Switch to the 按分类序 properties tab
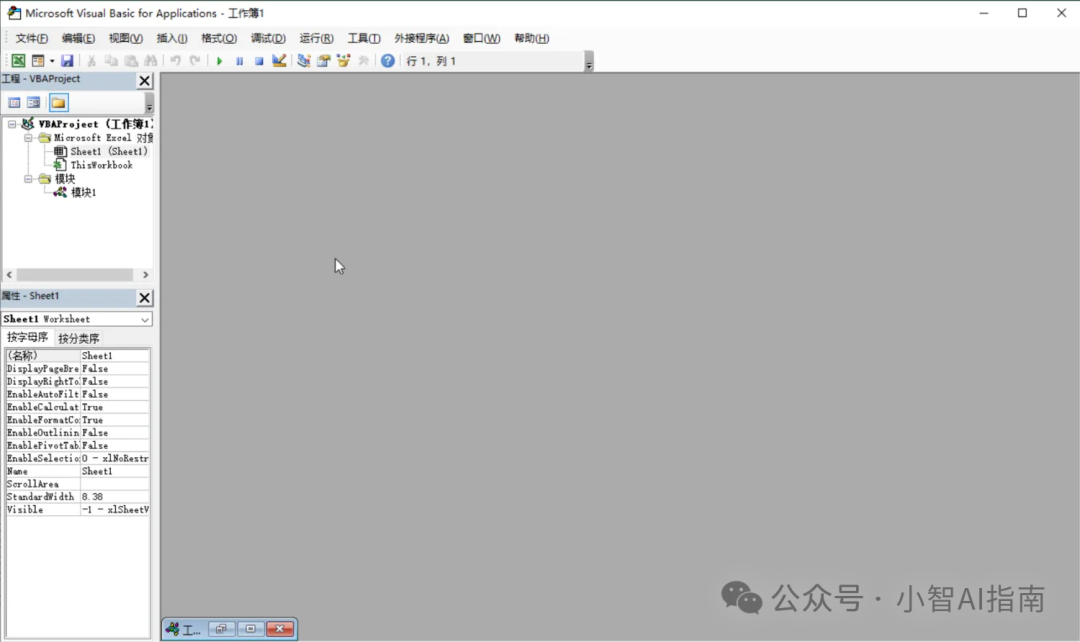This screenshot has width=1080, height=642. pos(78,338)
